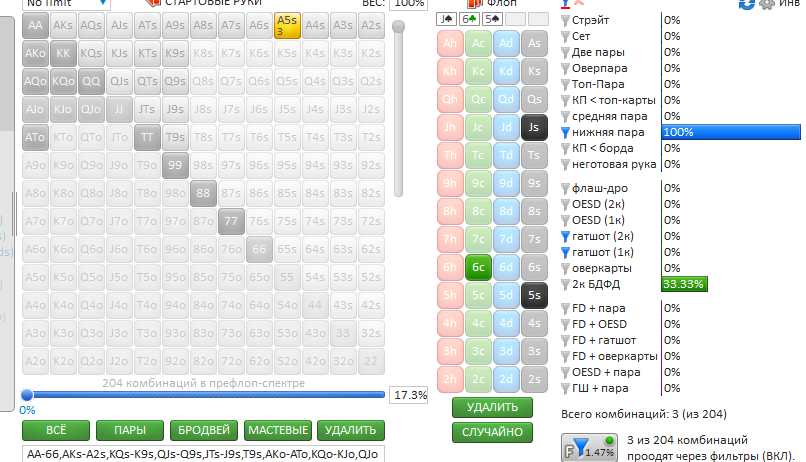This screenshot has height=462, width=806.
Task: Disable the active funnel on гатшот (2к)
Action: point(565,236)
